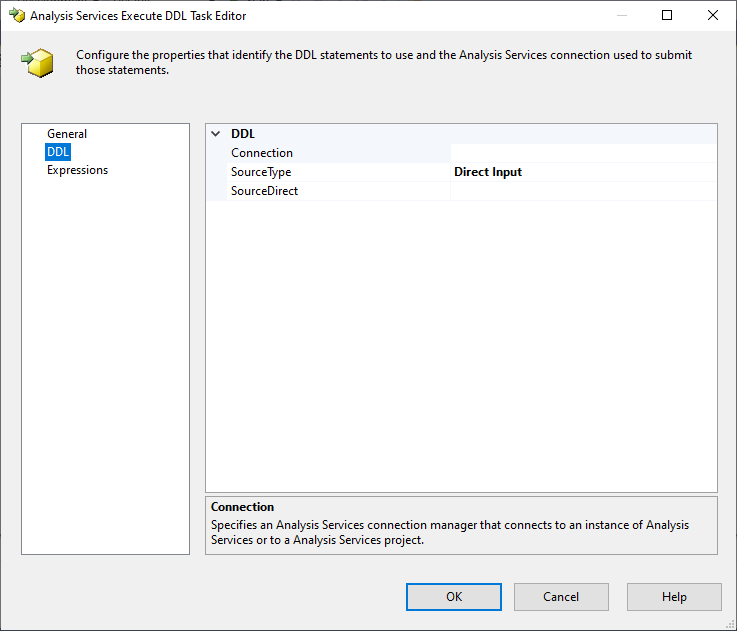Click the empty SourceDirect value field
737x631 pixels.
[x=583, y=191]
